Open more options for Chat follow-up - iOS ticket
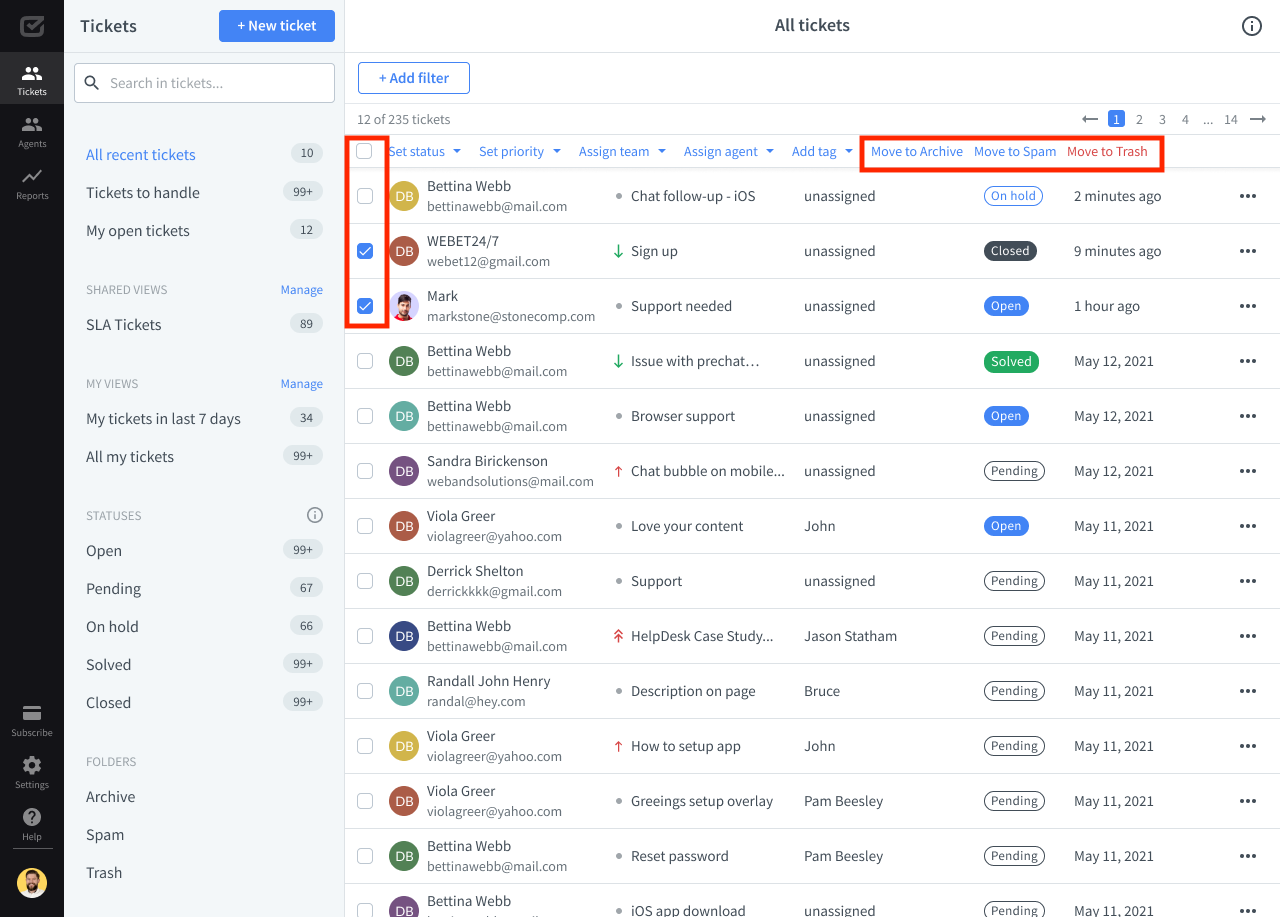The width and height of the screenshot is (1280, 917). 1248,196
